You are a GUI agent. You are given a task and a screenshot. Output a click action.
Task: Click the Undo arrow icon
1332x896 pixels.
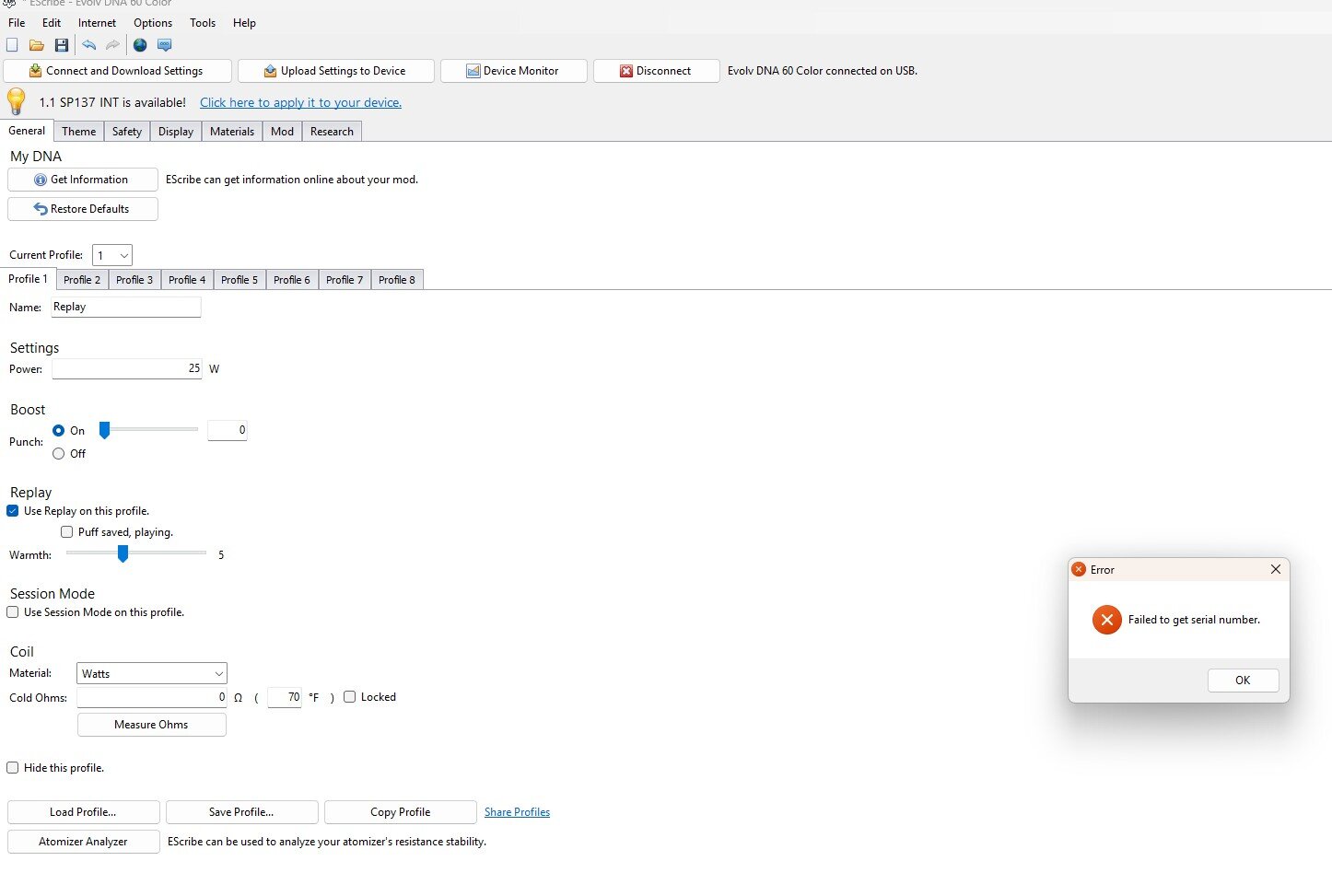pyautogui.click(x=89, y=45)
